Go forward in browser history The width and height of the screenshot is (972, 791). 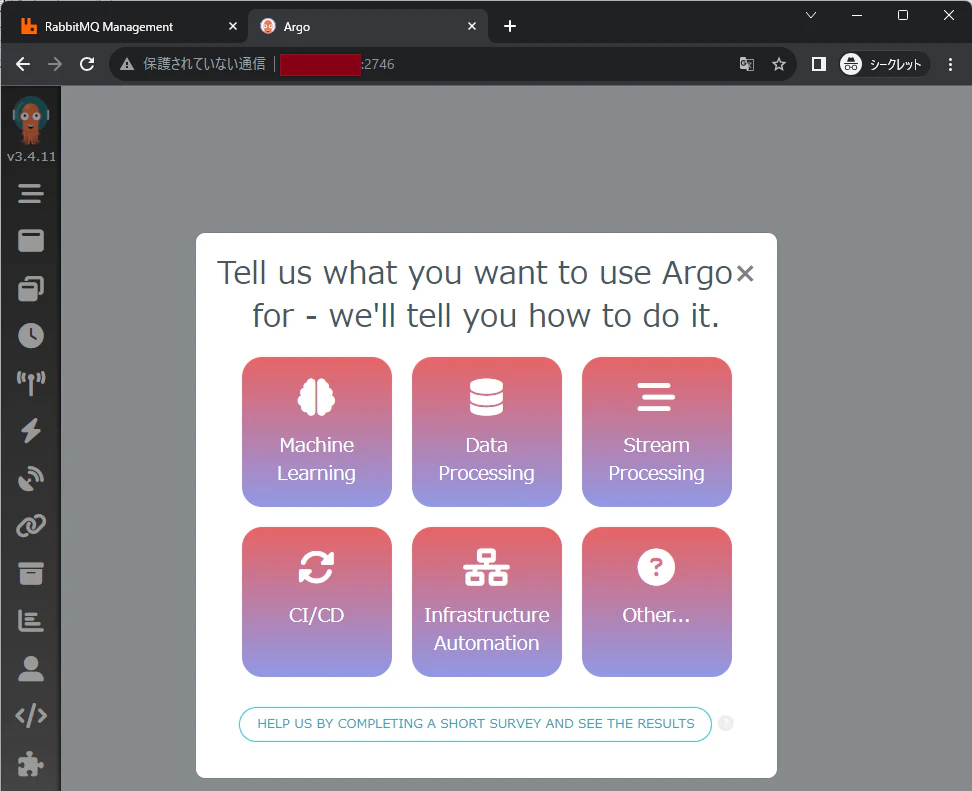[55, 64]
